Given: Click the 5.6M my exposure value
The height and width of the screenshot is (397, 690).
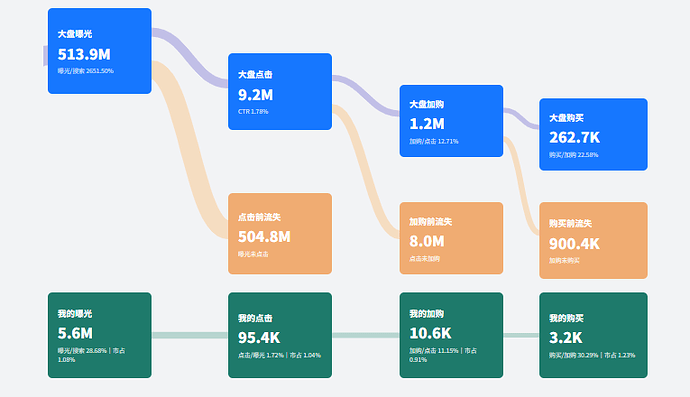Looking at the screenshot, I should (75, 334).
